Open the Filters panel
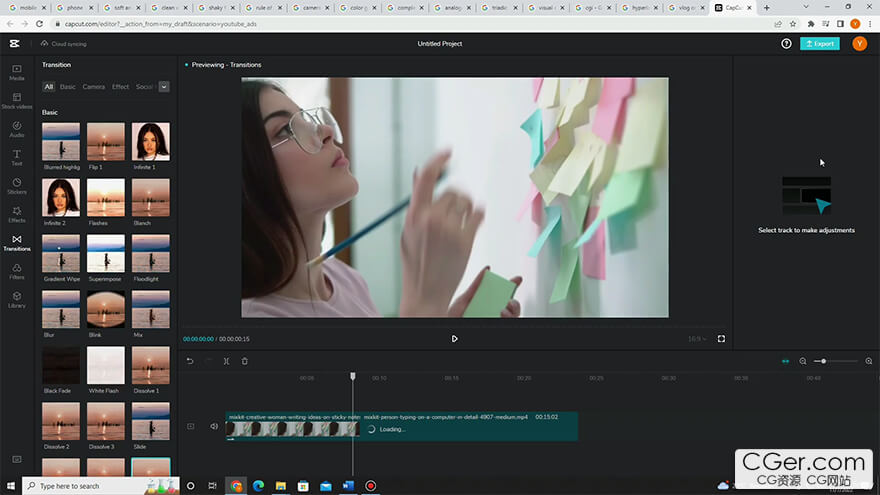This screenshot has height=495, width=880. click(17, 272)
